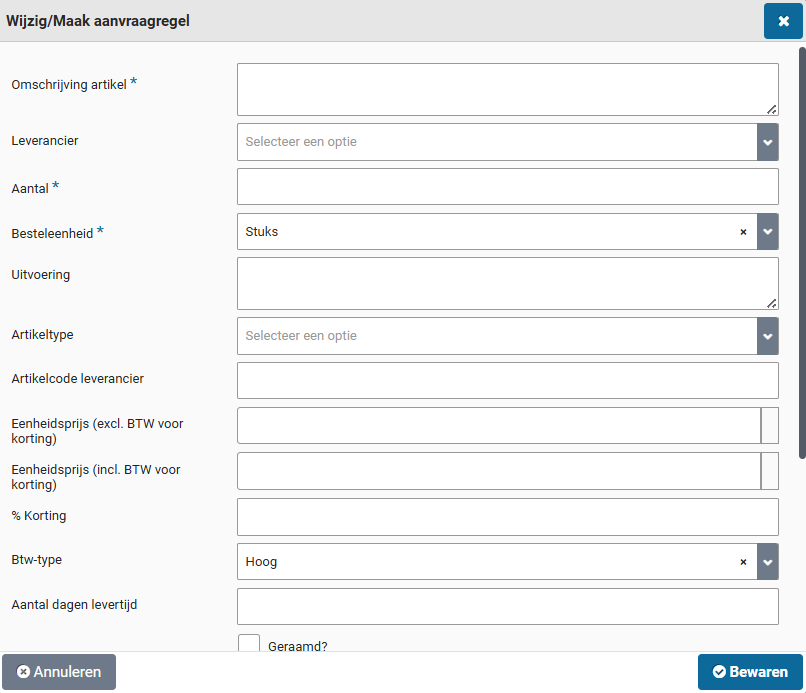The width and height of the screenshot is (806, 693).
Task: Close the dialog with the X icon
Action: pyautogui.click(x=783, y=21)
